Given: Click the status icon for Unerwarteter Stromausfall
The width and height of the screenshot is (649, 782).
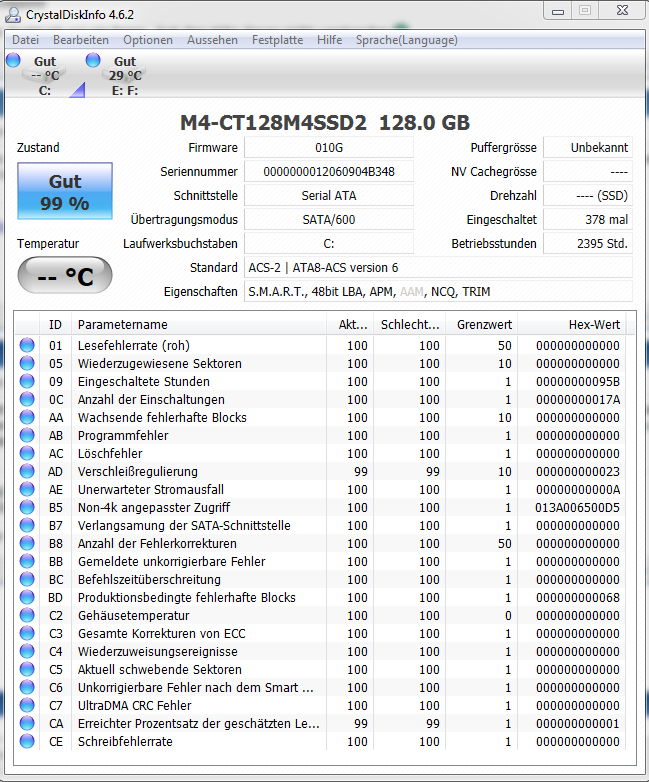Looking at the screenshot, I should (27, 489).
